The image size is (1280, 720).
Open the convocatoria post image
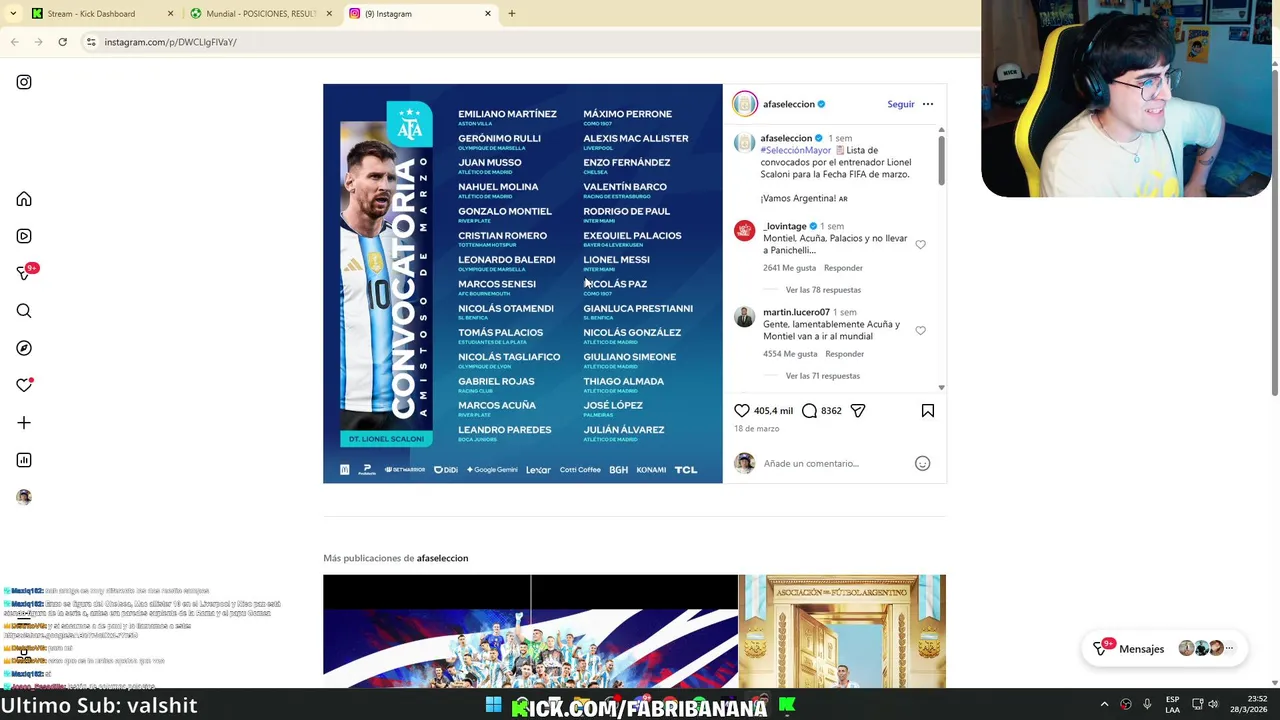pos(522,283)
